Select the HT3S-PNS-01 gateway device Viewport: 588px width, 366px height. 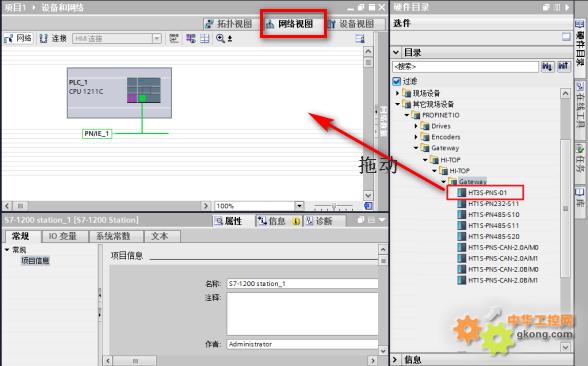(487, 193)
